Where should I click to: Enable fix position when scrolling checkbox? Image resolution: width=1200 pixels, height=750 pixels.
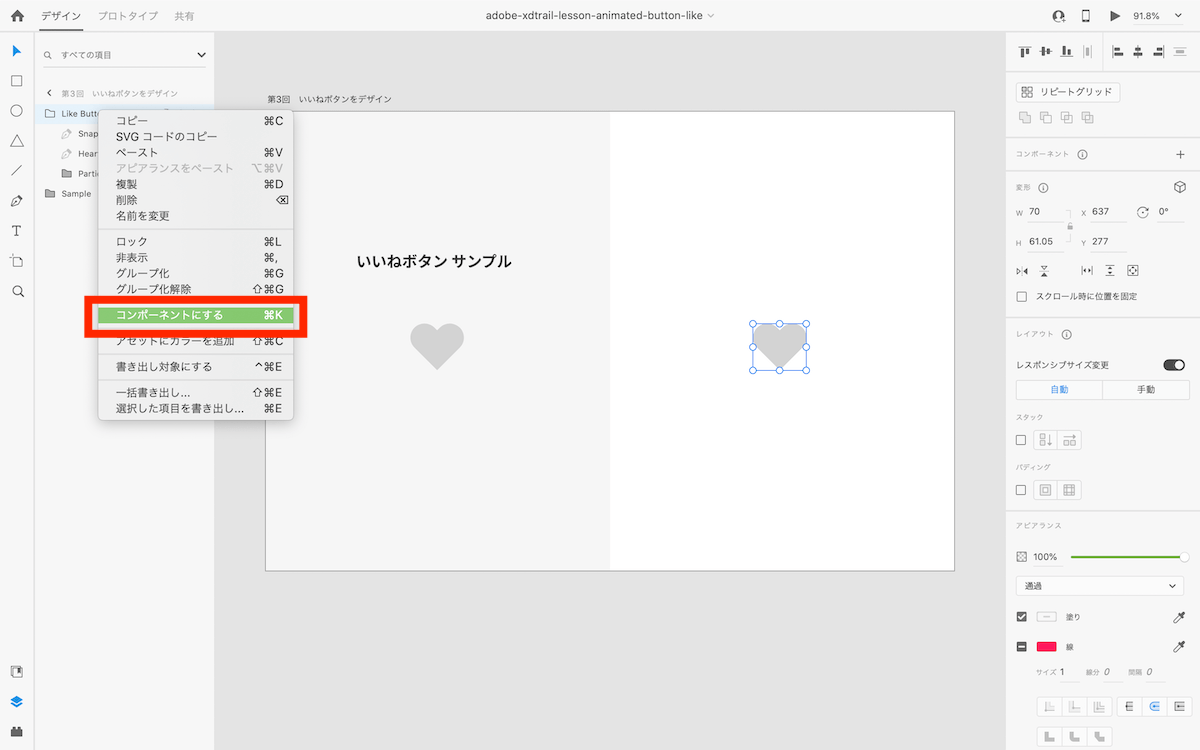pos(1021,296)
